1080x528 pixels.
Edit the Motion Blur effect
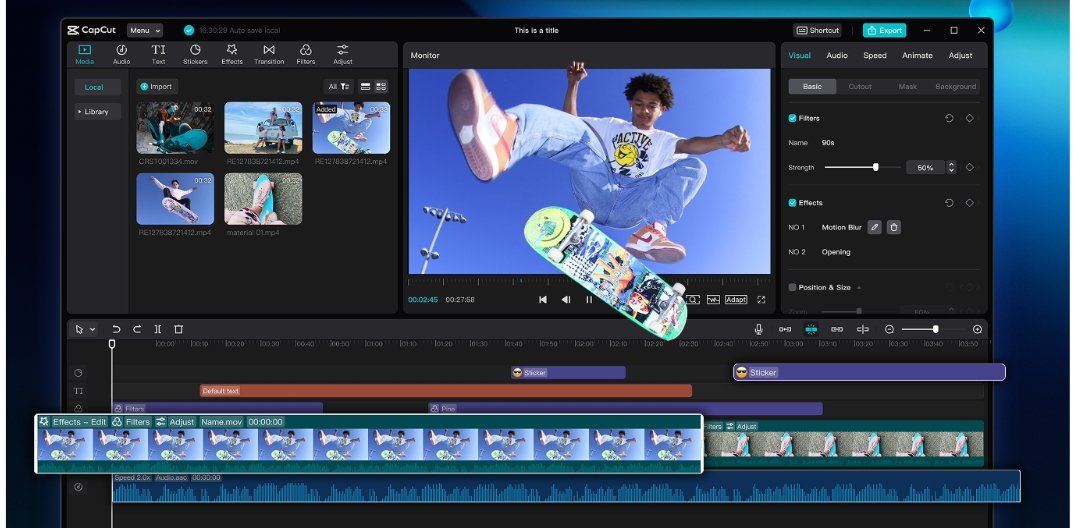pyautogui.click(x=875, y=227)
